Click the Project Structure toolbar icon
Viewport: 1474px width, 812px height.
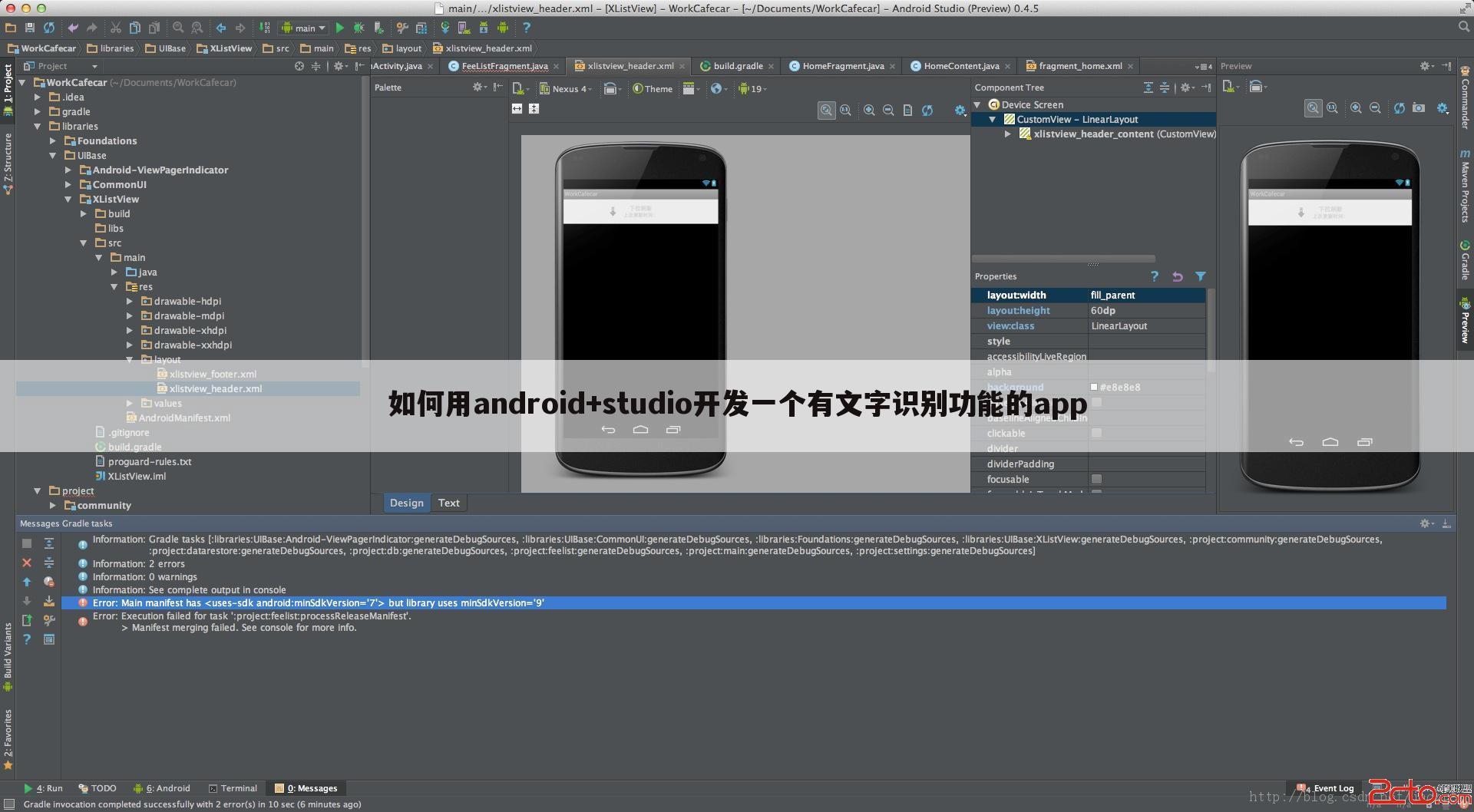click(x=421, y=28)
